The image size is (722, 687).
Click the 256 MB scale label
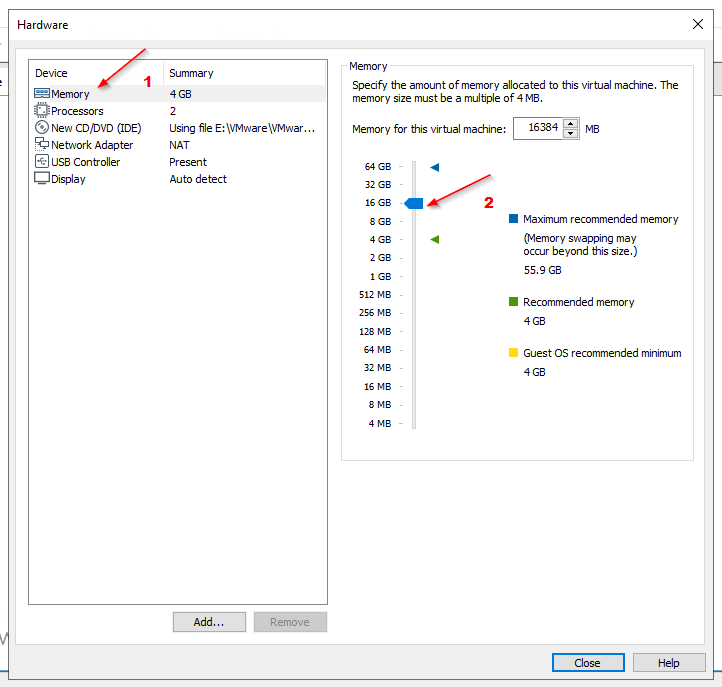point(375,313)
